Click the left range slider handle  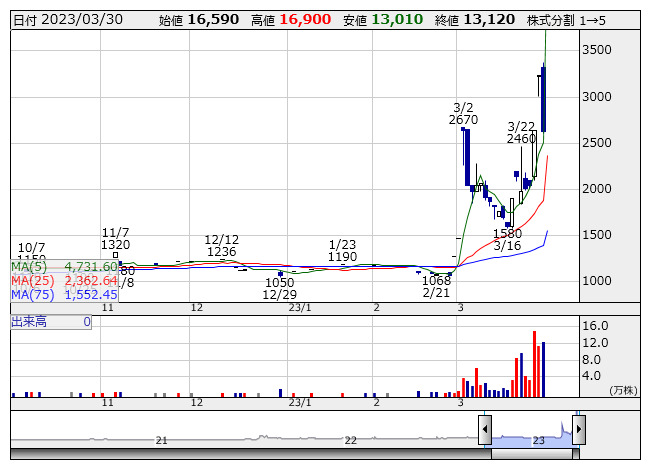(485, 431)
